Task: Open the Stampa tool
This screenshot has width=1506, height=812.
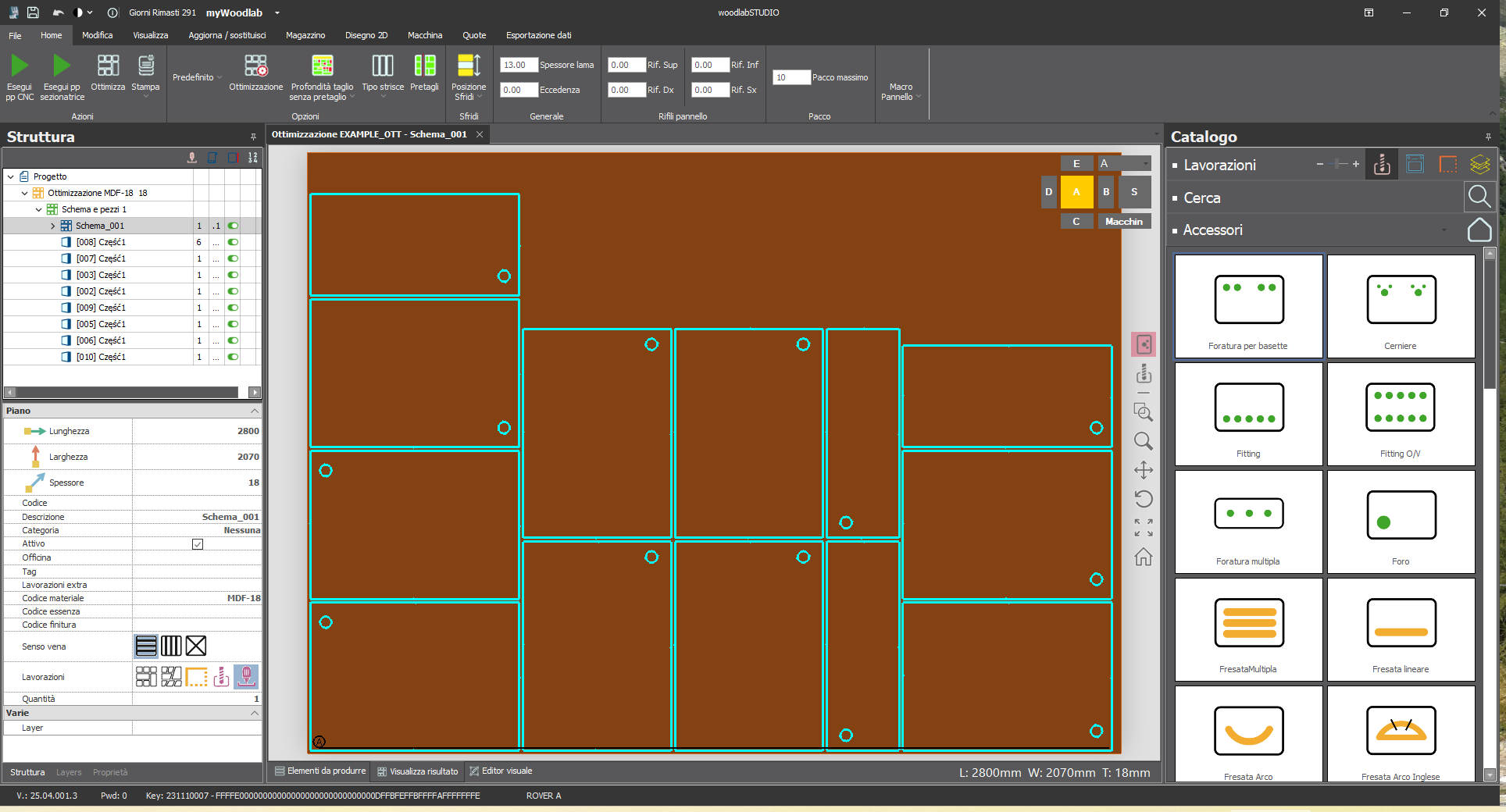Action: coord(145,76)
